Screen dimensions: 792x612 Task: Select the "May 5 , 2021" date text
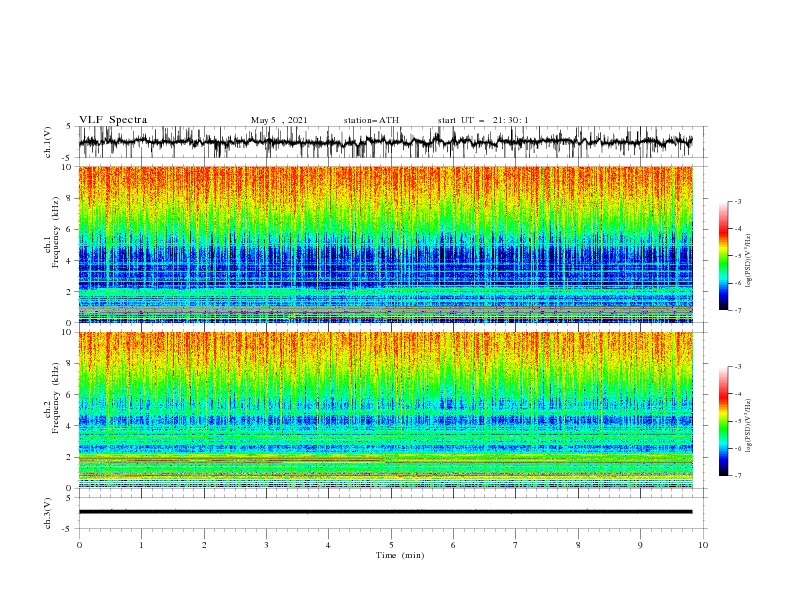[279, 120]
